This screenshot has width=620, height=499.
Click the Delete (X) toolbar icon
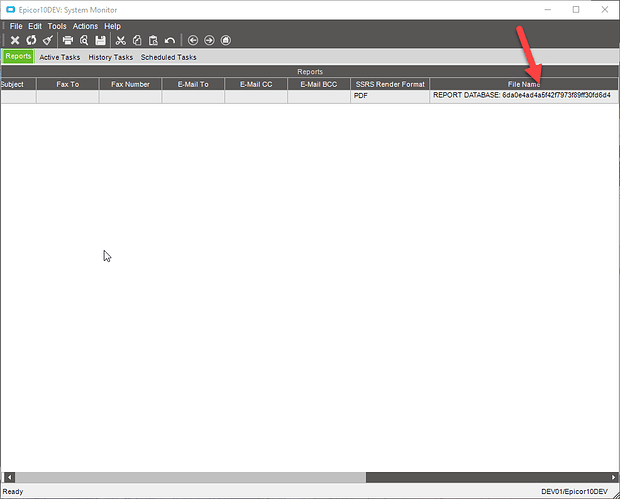point(15,40)
